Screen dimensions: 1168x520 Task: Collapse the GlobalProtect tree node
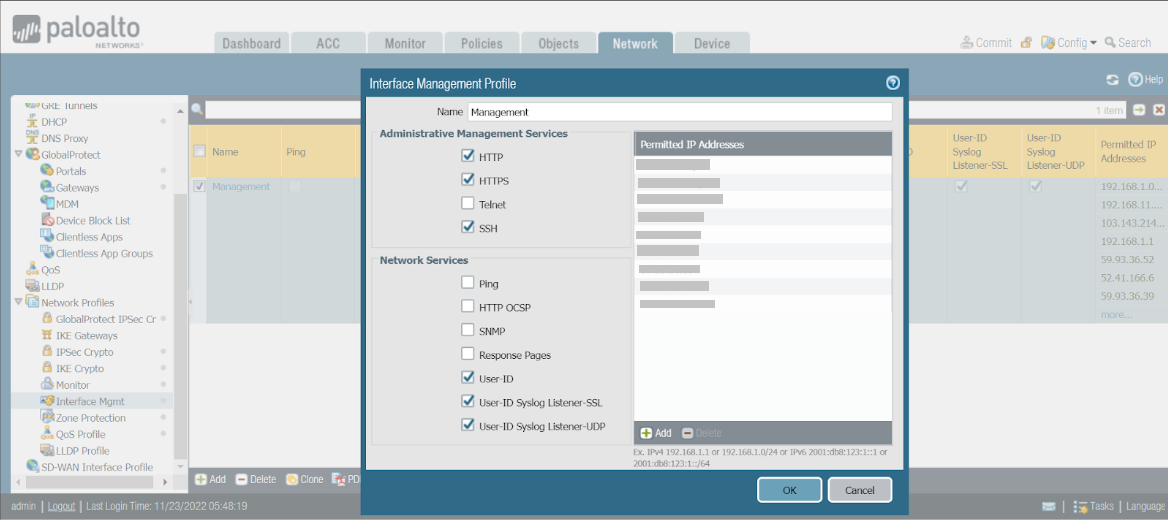click(x=18, y=155)
